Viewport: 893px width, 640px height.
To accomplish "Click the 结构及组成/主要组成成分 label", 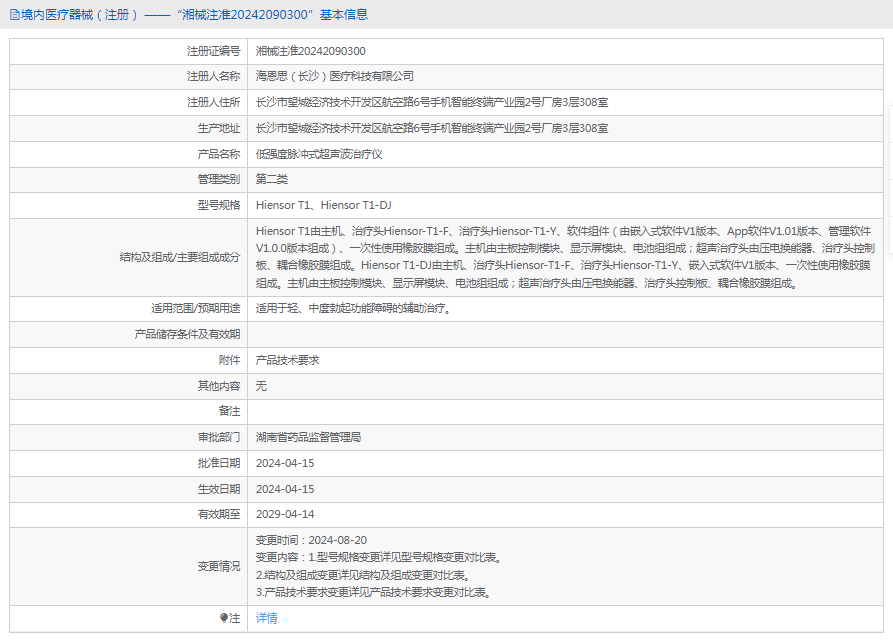I will [x=180, y=257].
